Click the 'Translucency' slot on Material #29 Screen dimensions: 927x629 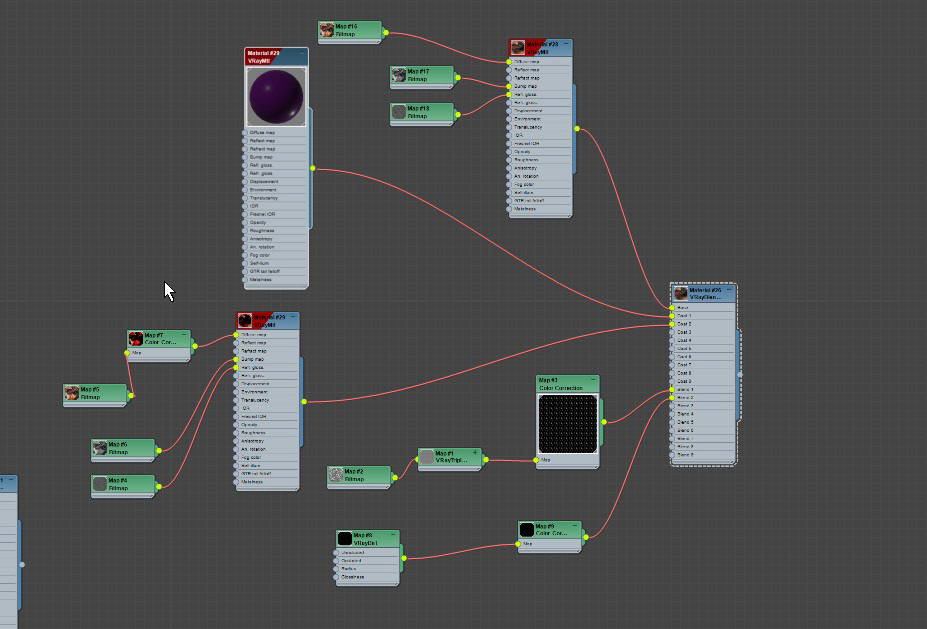[x=267, y=400]
